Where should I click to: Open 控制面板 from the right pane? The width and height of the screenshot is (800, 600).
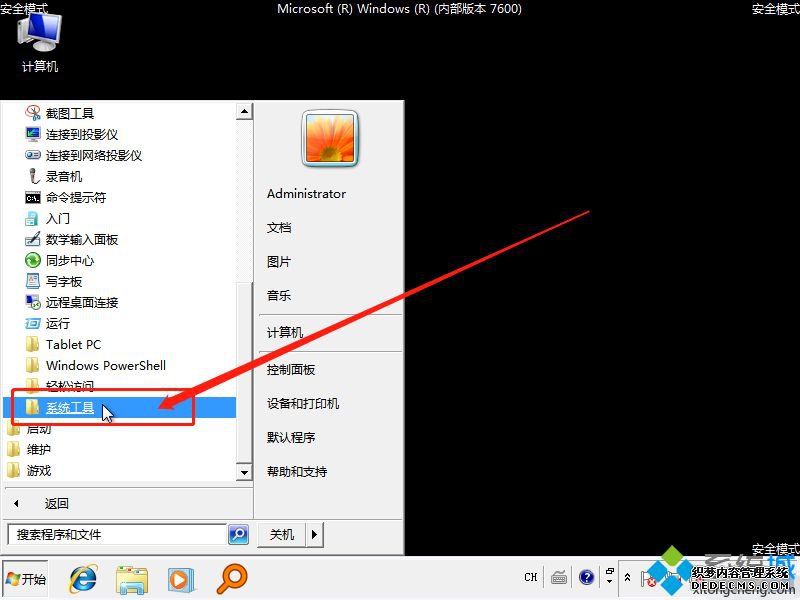click(x=291, y=369)
